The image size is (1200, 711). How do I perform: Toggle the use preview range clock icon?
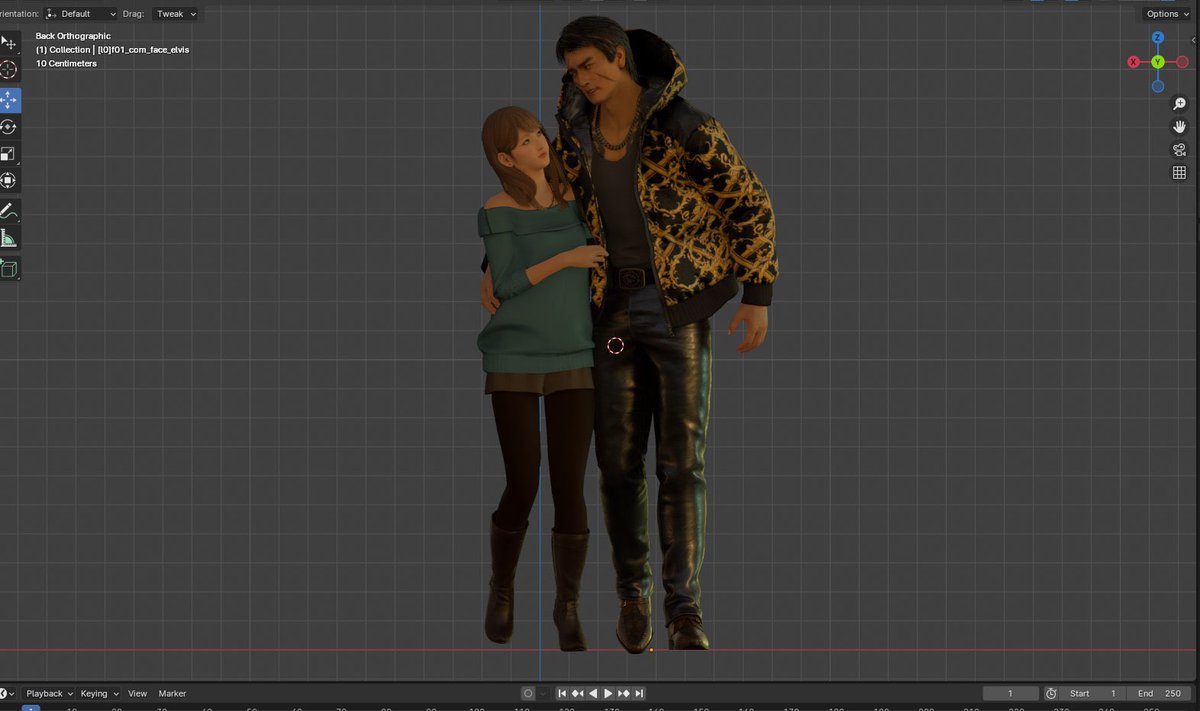point(1051,693)
